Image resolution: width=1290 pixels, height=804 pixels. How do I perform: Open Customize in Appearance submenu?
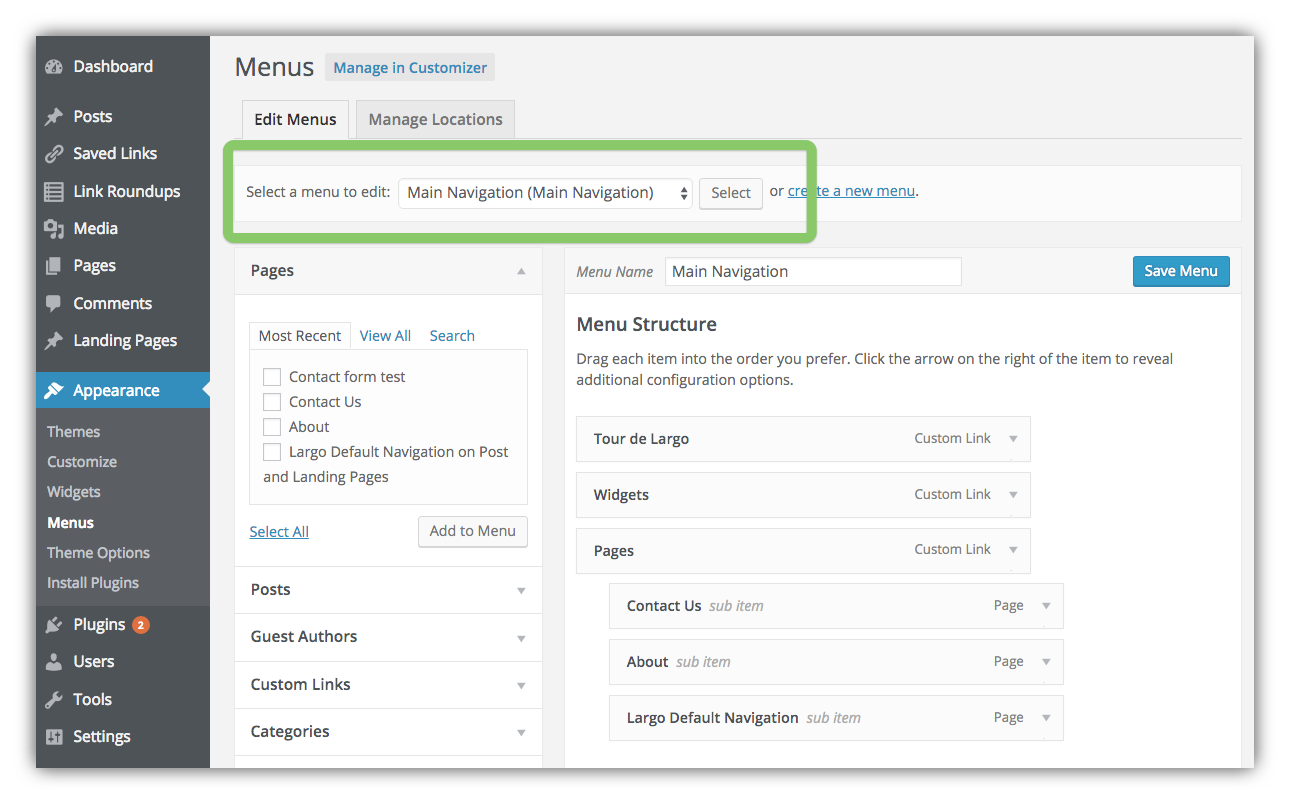82,462
